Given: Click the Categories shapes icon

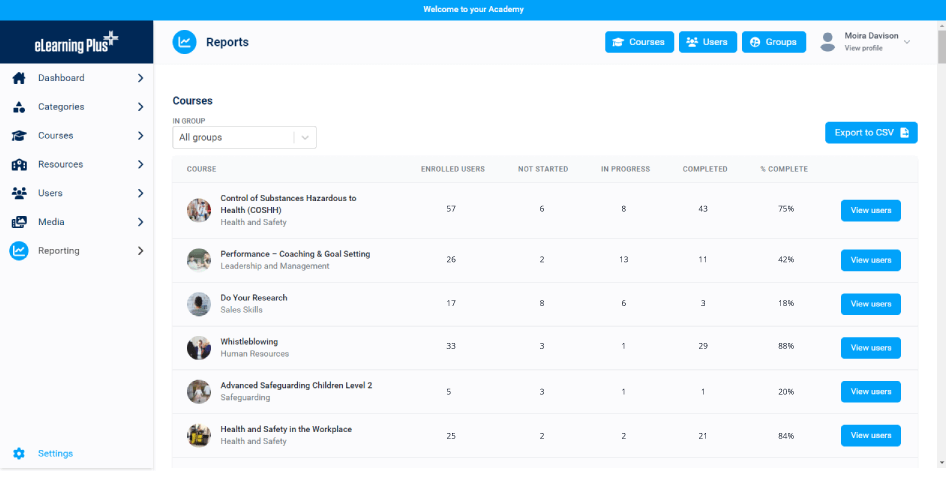Looking at the screenshot, I should (19, 107).
